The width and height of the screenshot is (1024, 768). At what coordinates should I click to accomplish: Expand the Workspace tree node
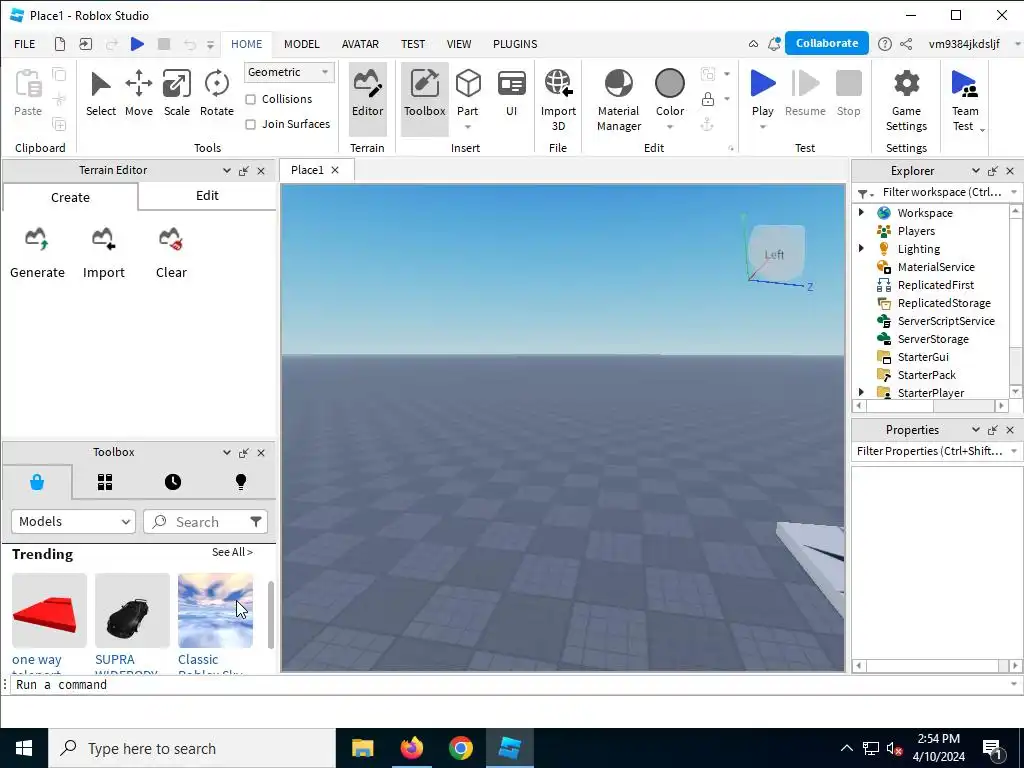[x=861, y=212]
